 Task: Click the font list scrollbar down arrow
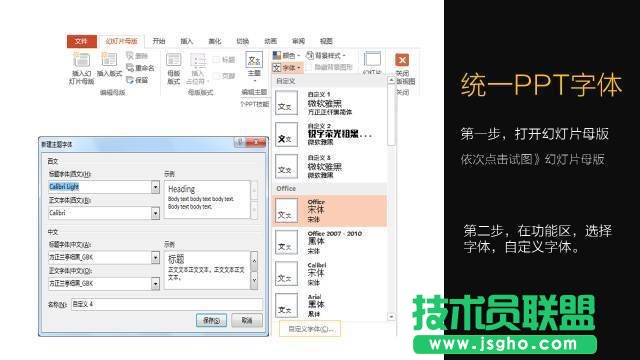pyautogui.click(x=391, y=316)
